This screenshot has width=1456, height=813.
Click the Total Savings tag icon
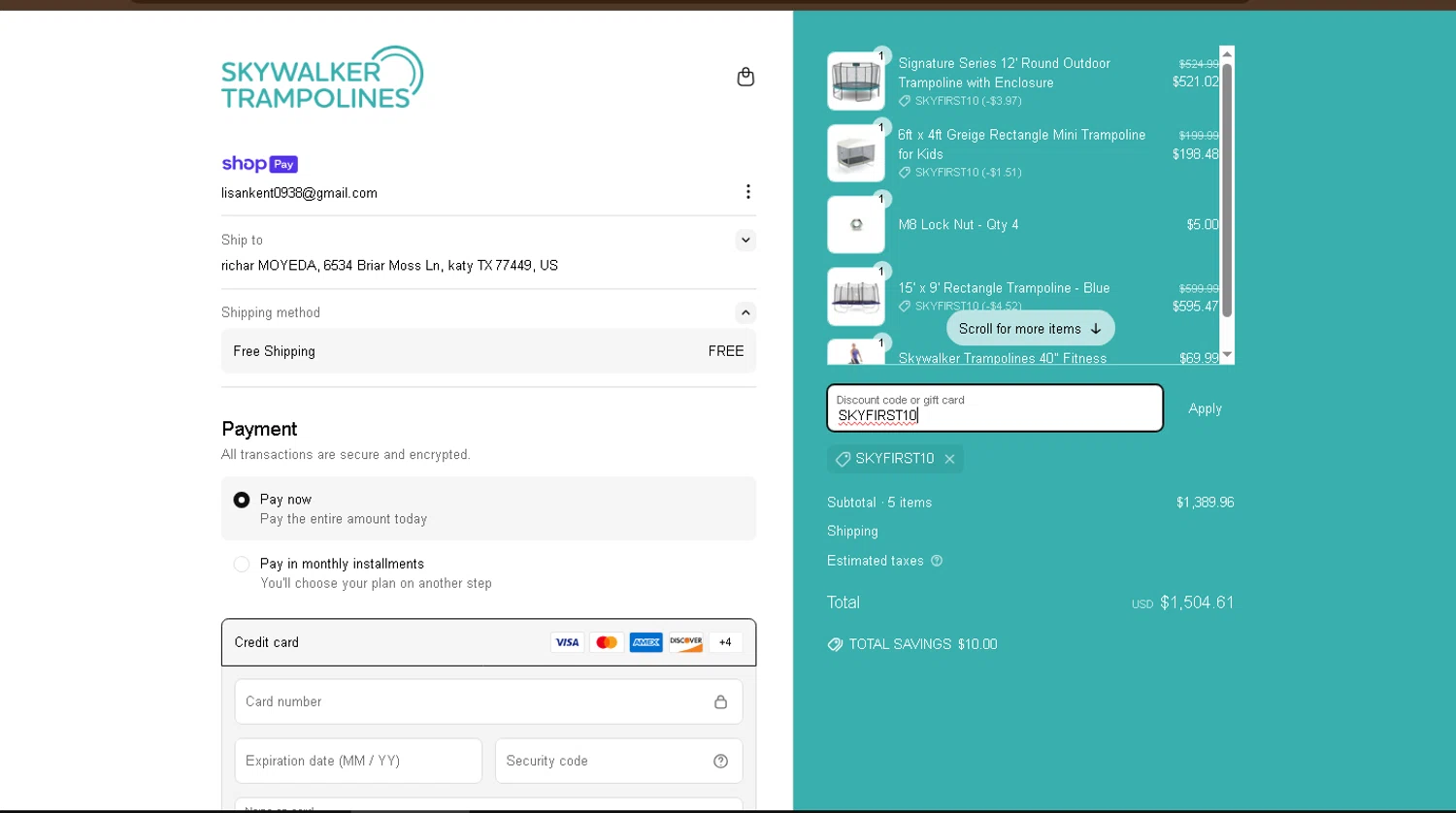point(835,644)
